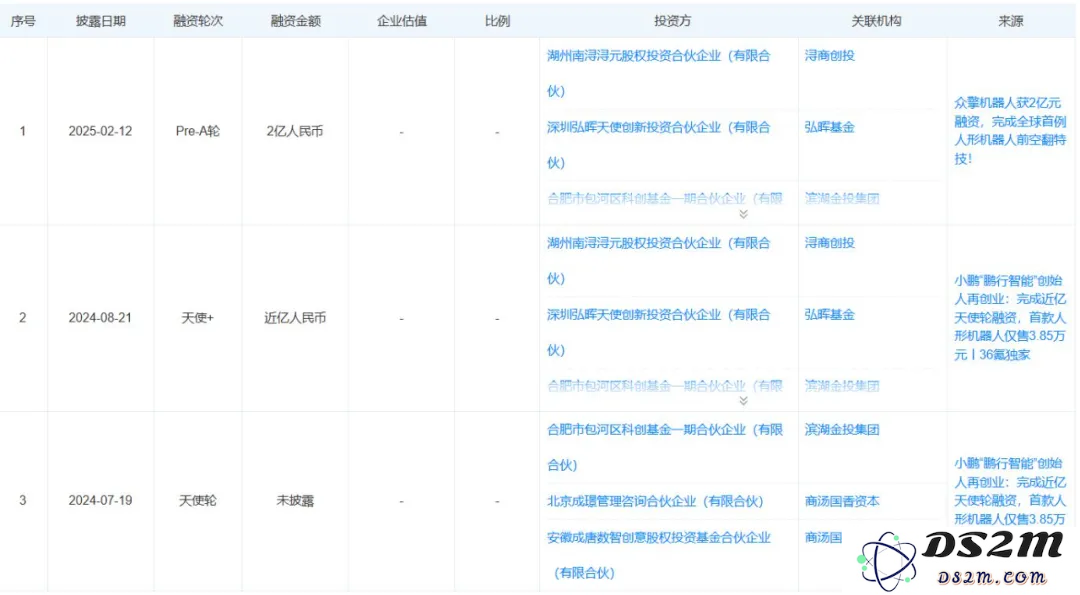The height and width of the screenshot is (595, 1080).
Task: Click serial number 3 in the 2024-07-19 row
Action: [23, 501]
